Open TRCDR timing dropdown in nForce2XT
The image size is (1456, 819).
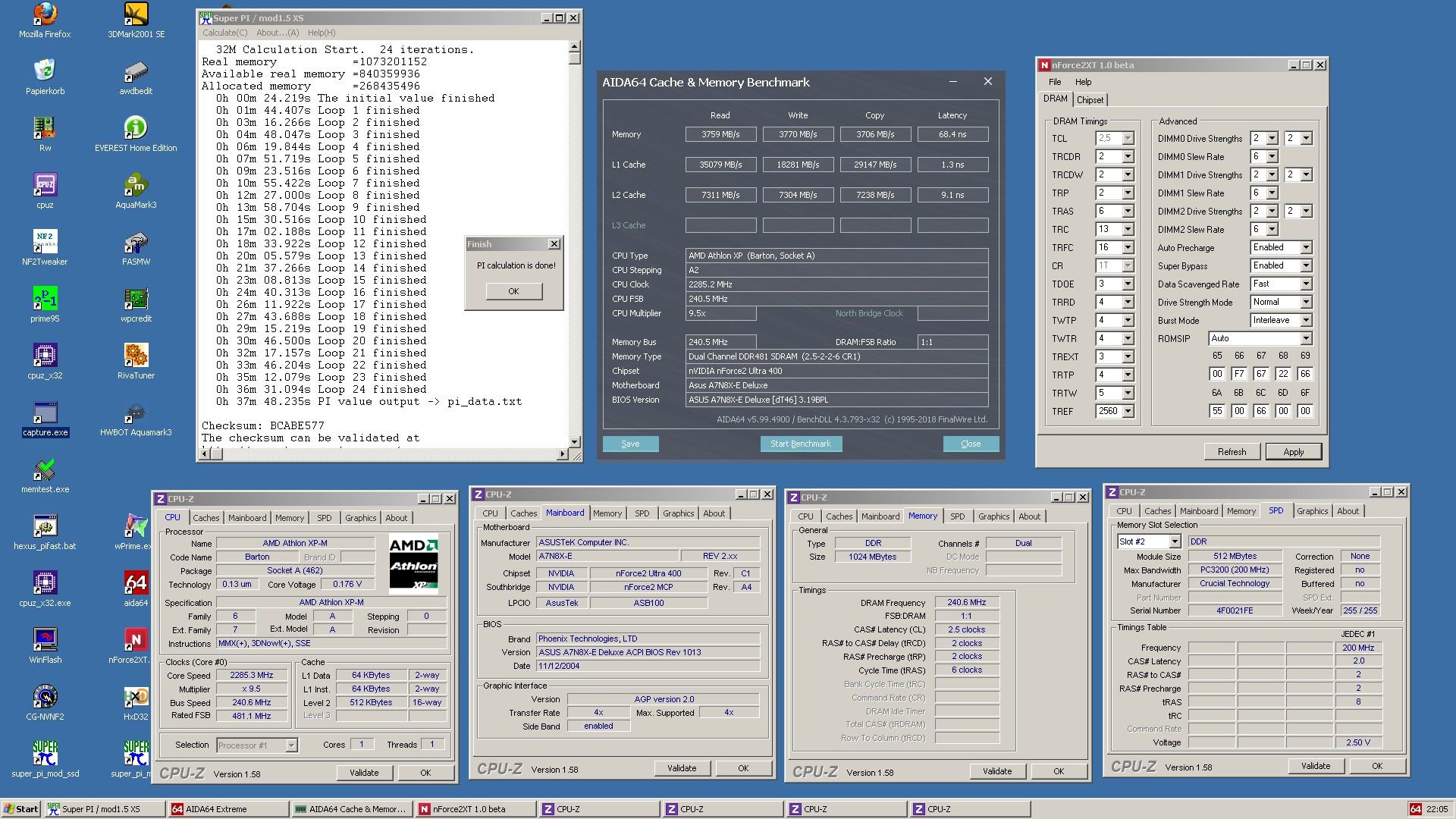coord(1128,156)
